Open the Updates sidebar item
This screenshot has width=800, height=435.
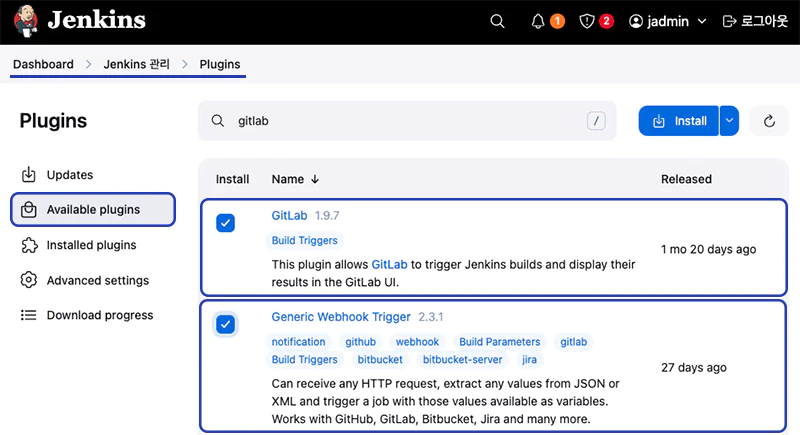[93, 175]
